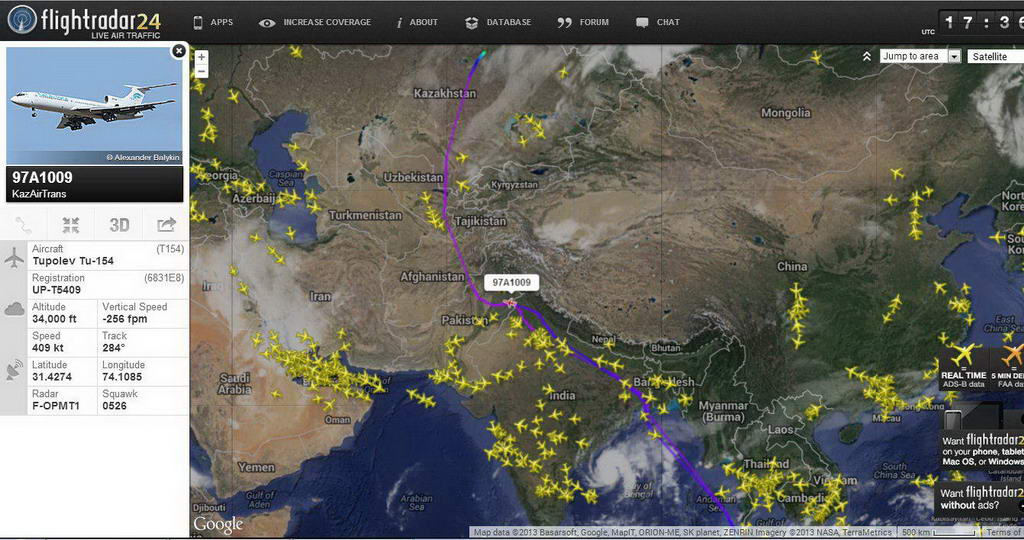Click the altitude value 34,000 ft

(54, 319)
